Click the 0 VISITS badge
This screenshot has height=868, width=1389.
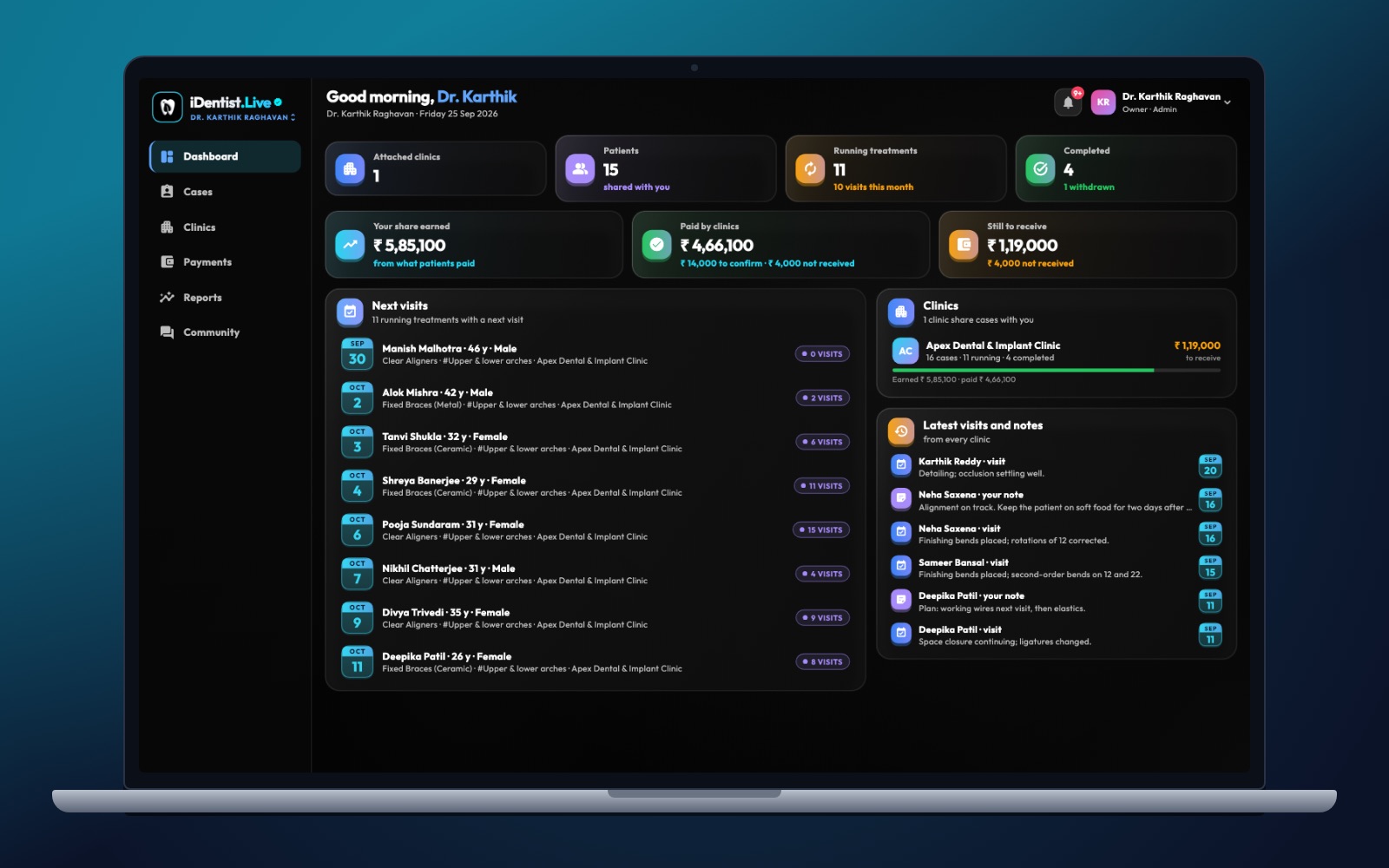click(822, 354)
